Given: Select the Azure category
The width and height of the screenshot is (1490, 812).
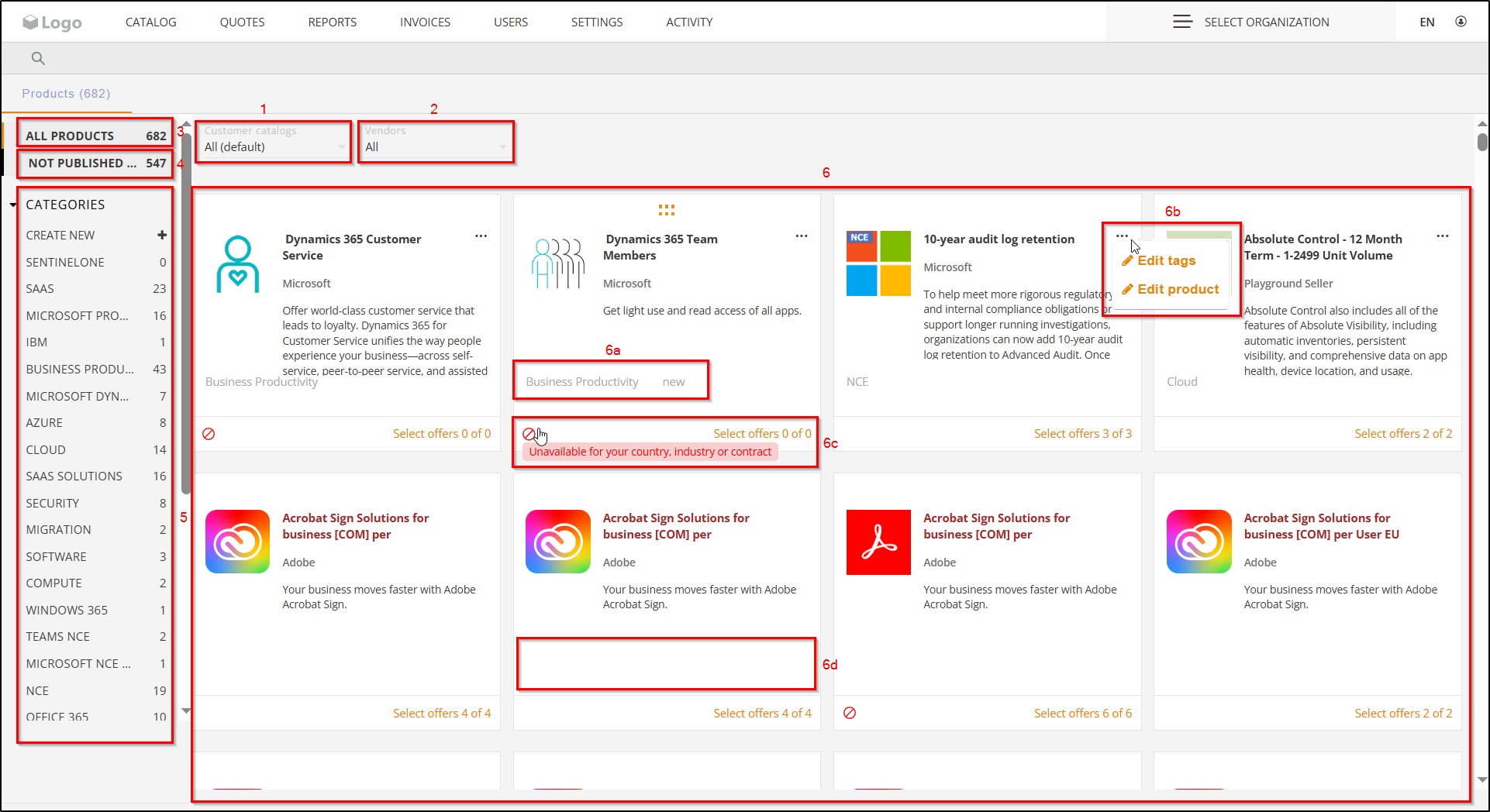Looking at the screenshot, I should click(96, 422).
